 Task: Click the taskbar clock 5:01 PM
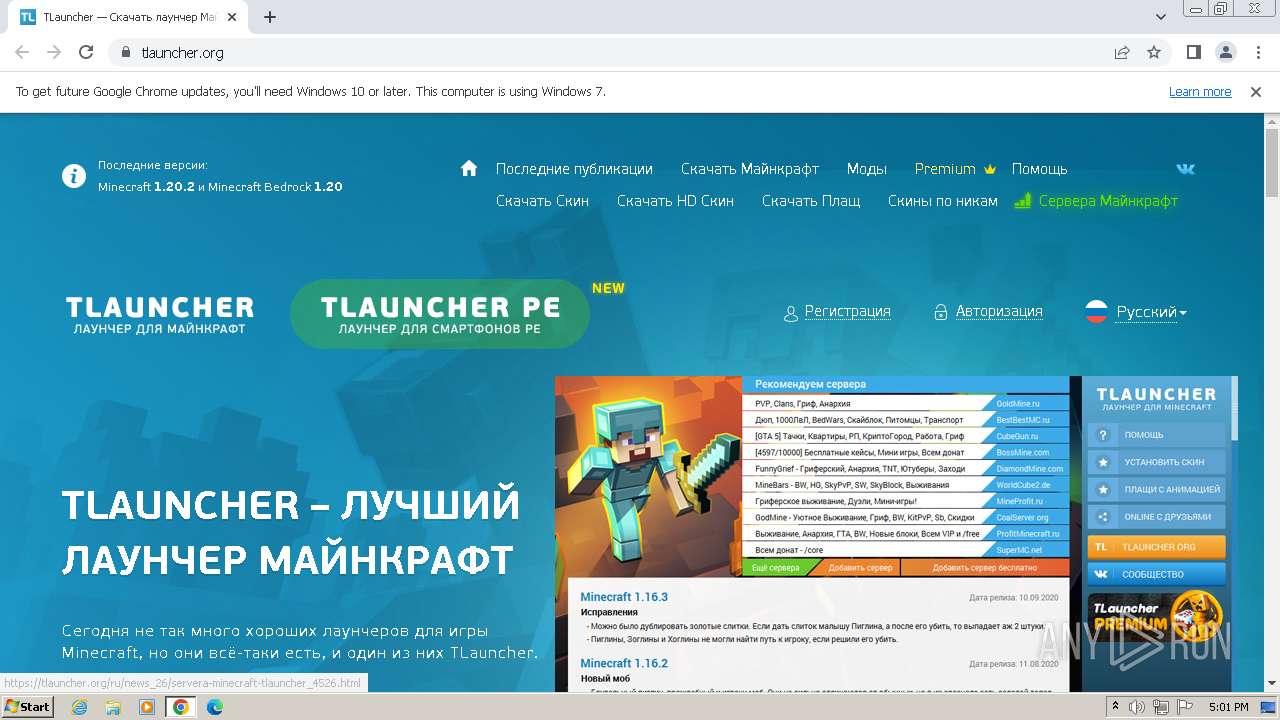tap(1228, 707)
